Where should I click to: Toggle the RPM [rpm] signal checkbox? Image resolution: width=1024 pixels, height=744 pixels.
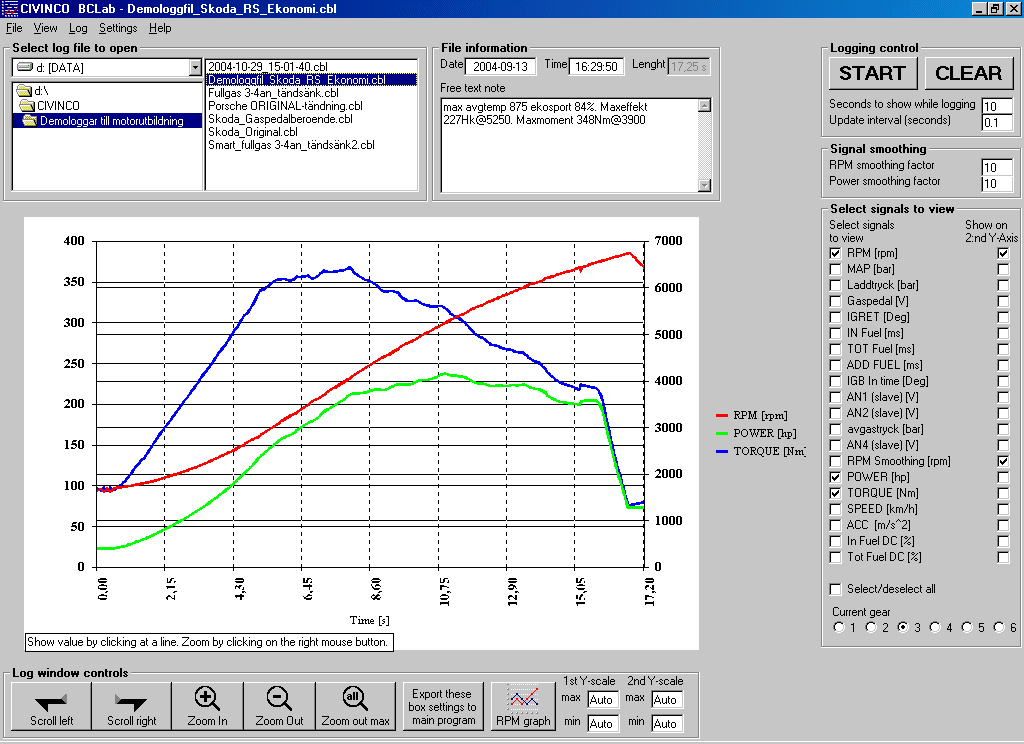click(x=835, y=253)
